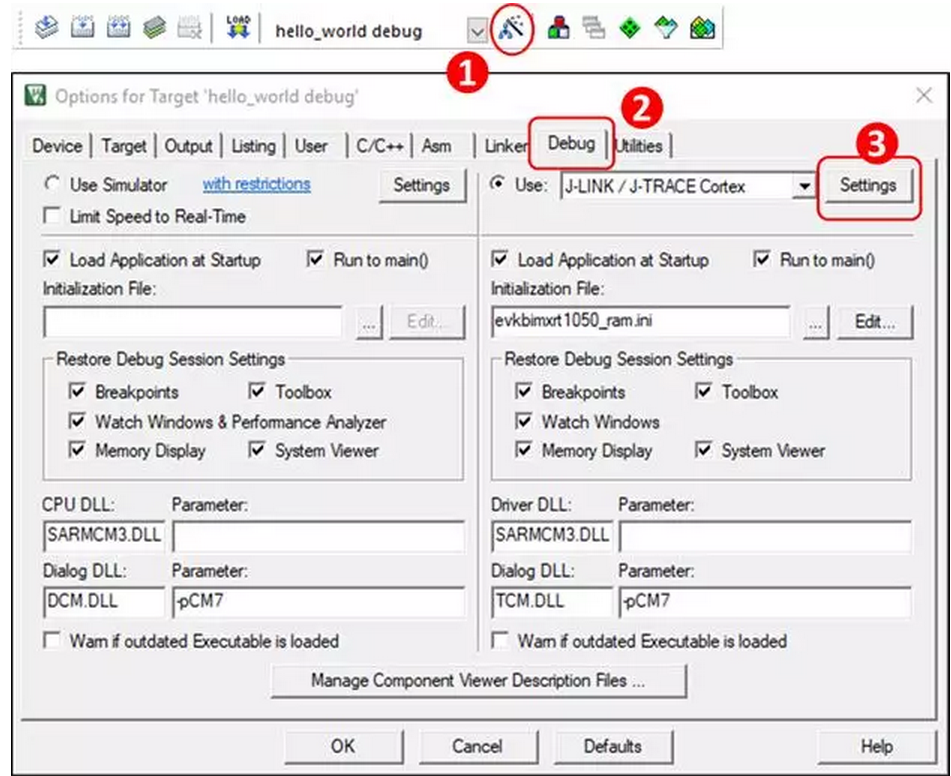Click the Manage Multi-Project Workspace icon
This screenshot has width=951, height=776.
[x=593, y=28]
